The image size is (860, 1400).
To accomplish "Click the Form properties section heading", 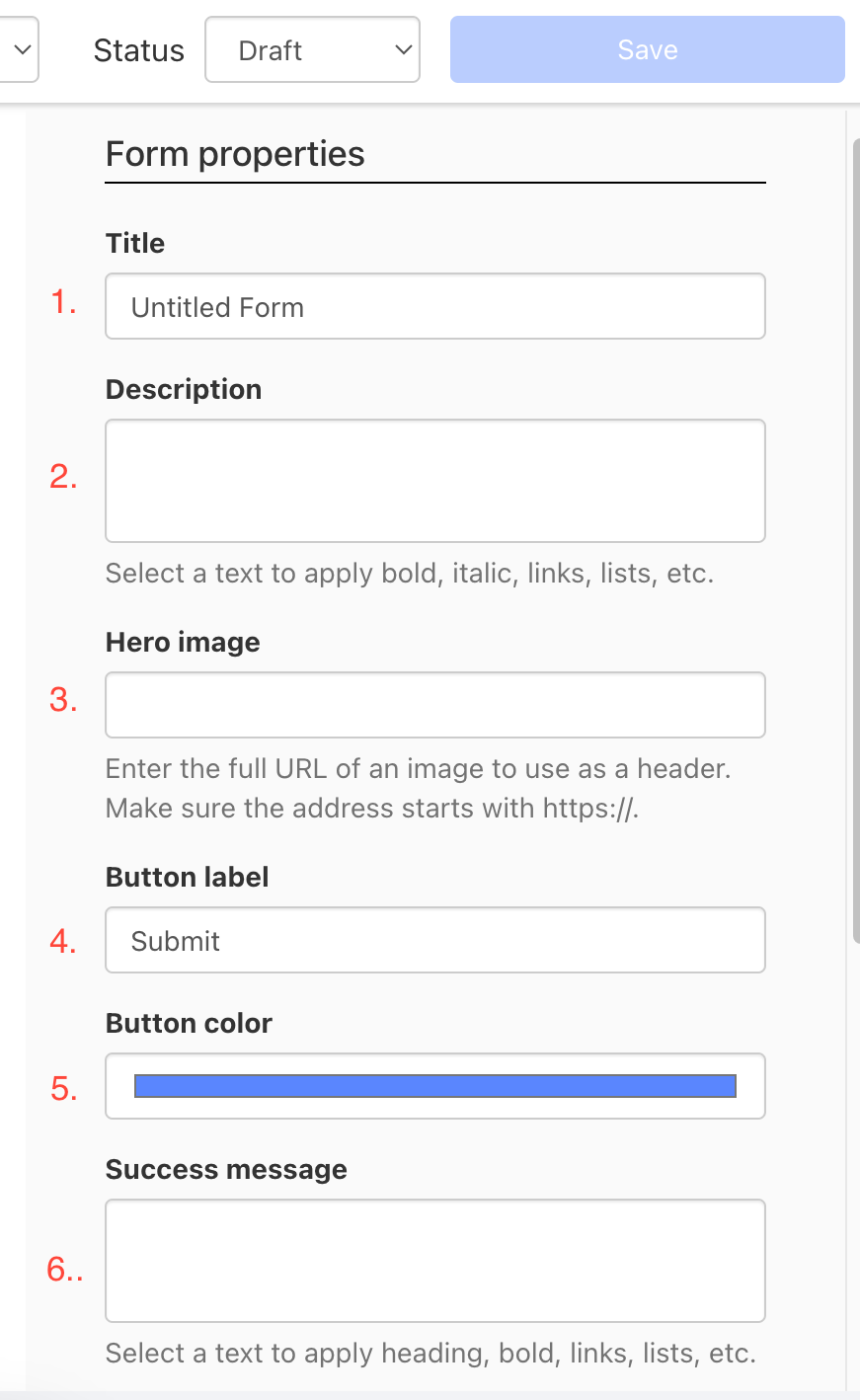I will (x=235, y=154).
